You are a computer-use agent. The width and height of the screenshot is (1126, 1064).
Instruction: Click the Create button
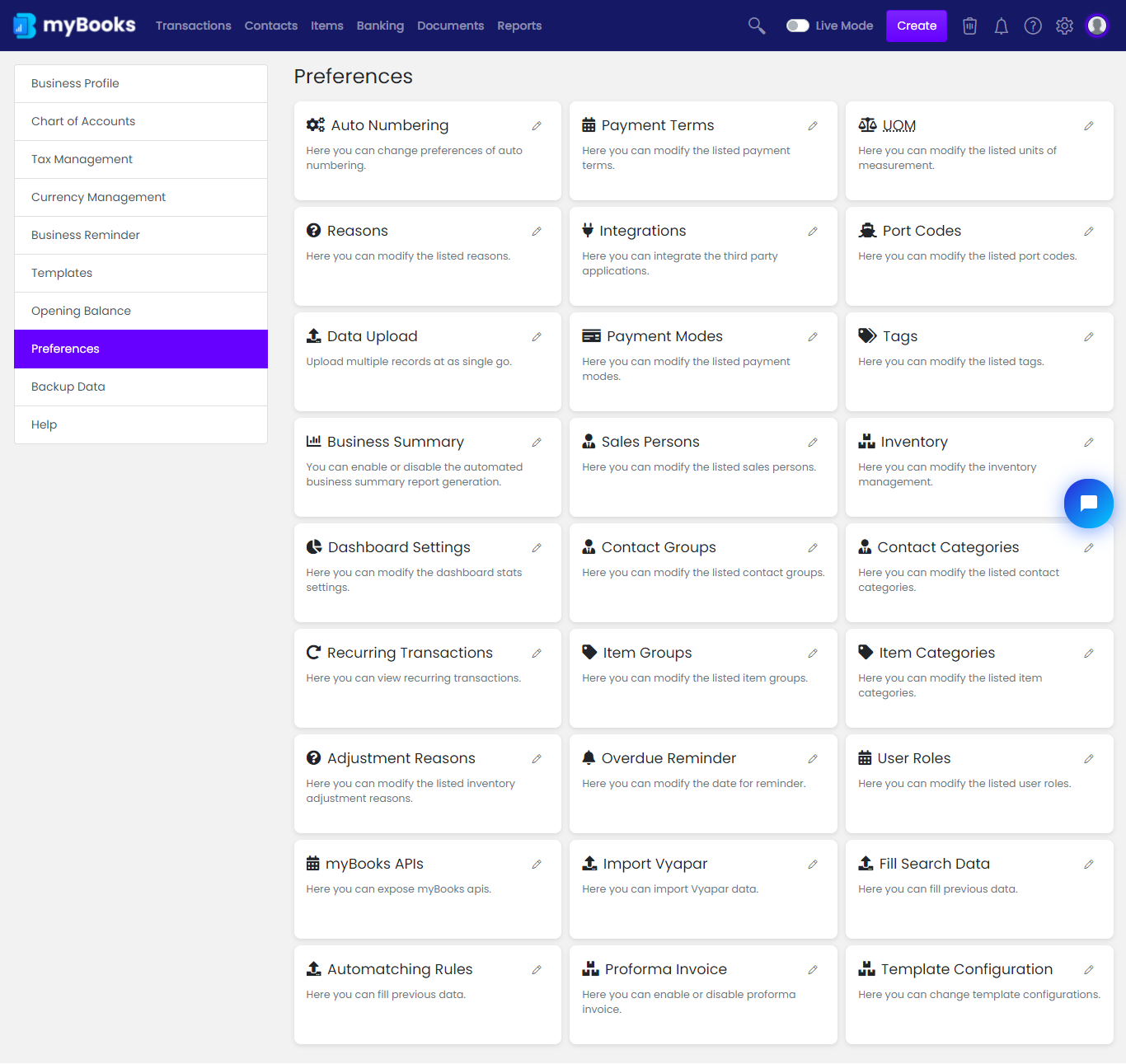tap(917, 26)
